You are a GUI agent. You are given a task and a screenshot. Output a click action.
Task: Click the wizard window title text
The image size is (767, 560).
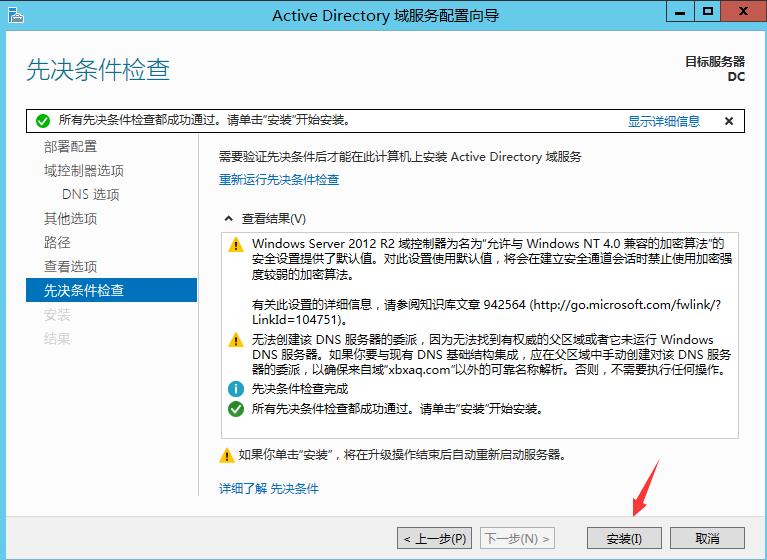coord(385,16)
